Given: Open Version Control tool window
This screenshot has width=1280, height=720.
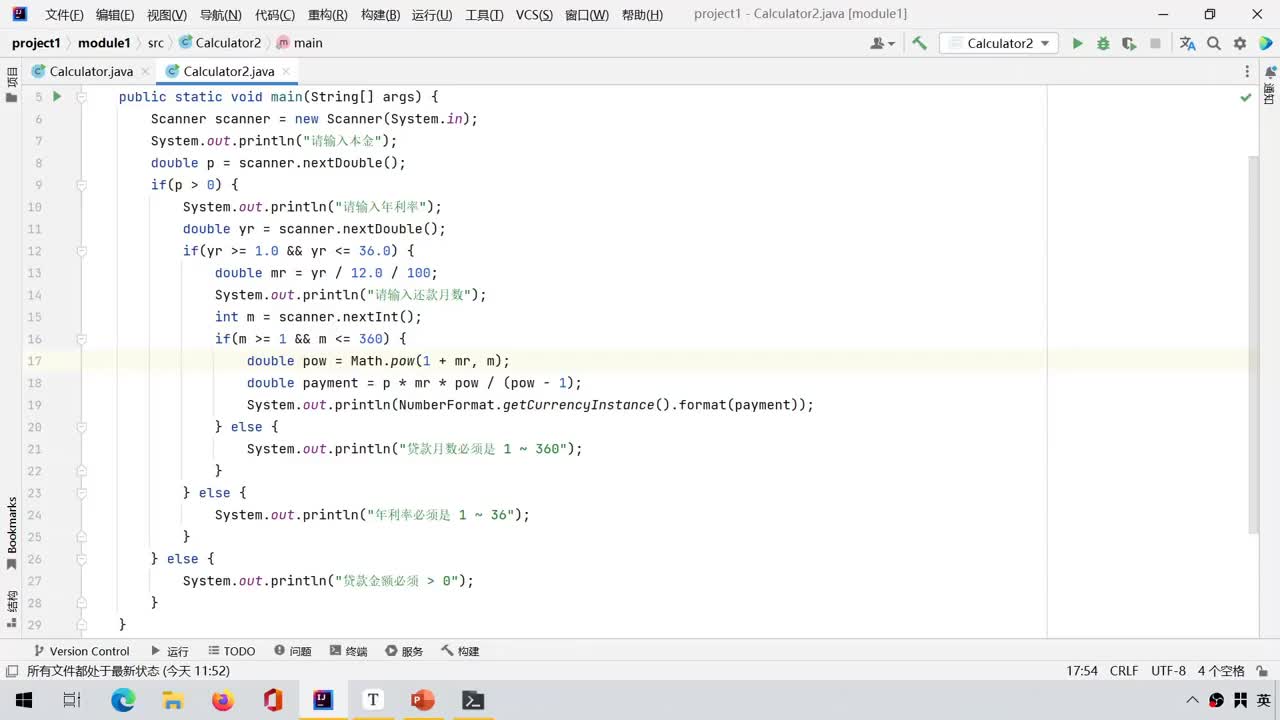Looking at the screenshot, I should pyautogui.click(x=81, y=651).
